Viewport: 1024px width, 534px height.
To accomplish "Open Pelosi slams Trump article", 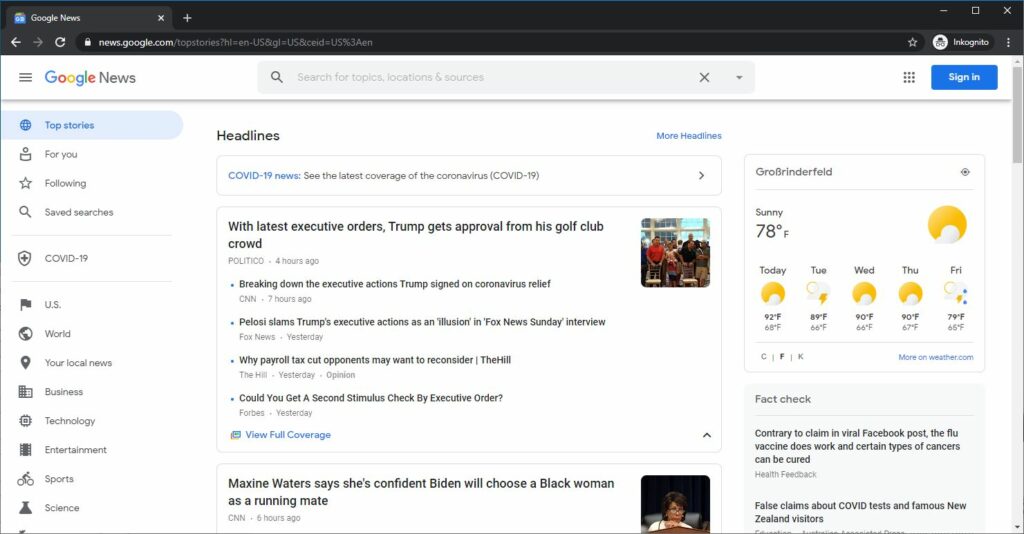I will (422, 322).
